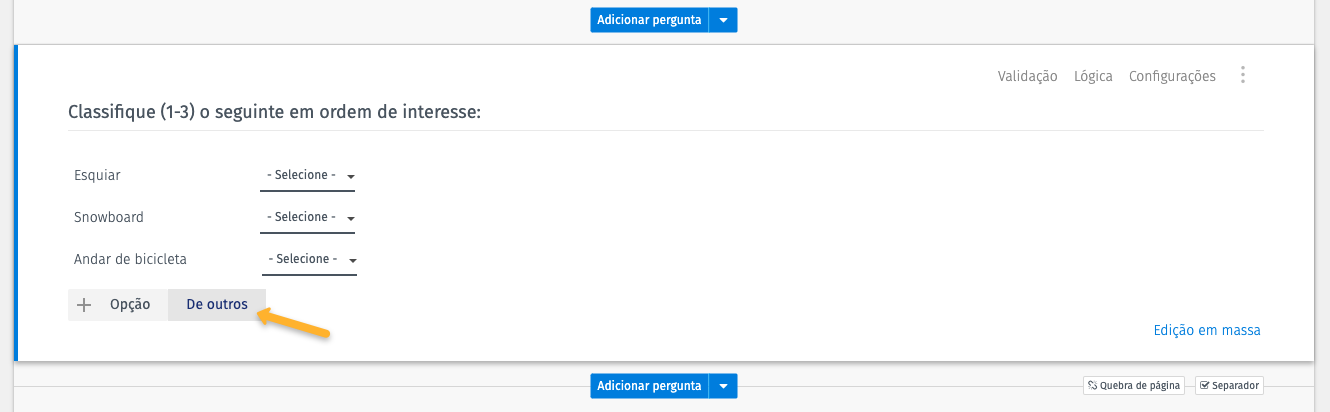Expand the bottom Adicionar pergunta dropdown arrow

(723, 385)
